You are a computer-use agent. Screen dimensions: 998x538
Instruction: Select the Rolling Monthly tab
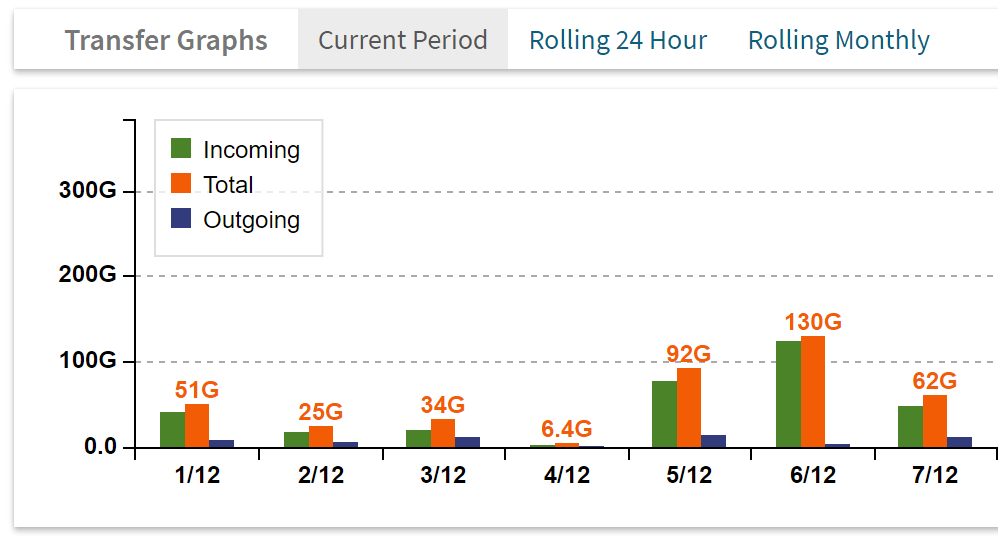coord(838,40)
